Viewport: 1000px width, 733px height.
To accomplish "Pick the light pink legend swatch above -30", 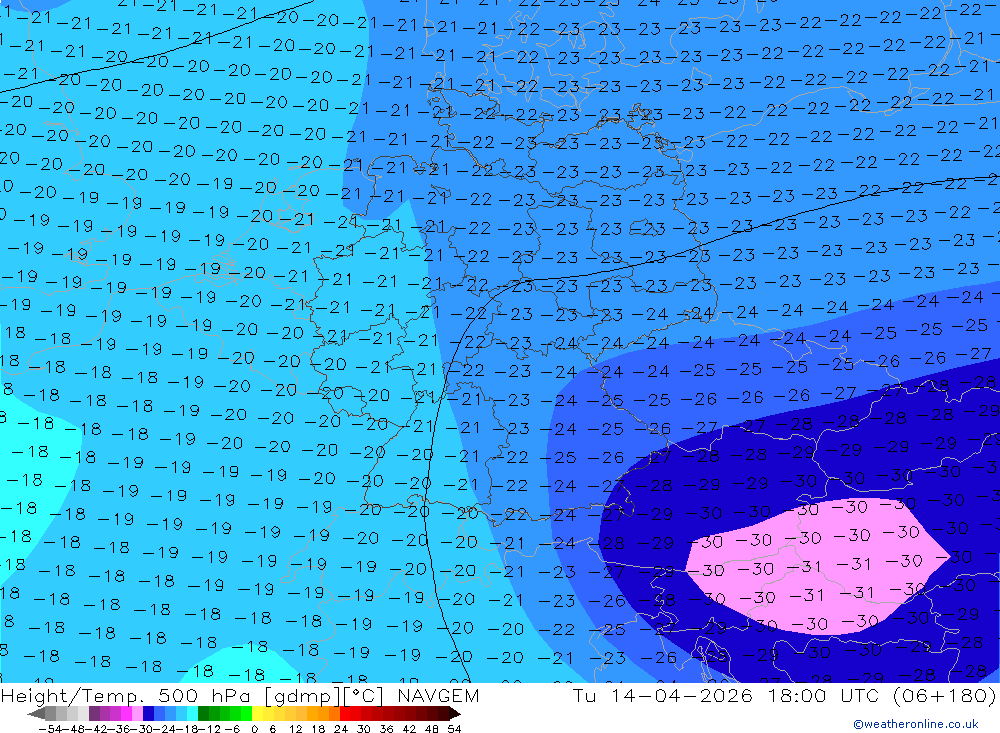I will tap(137, 714).
